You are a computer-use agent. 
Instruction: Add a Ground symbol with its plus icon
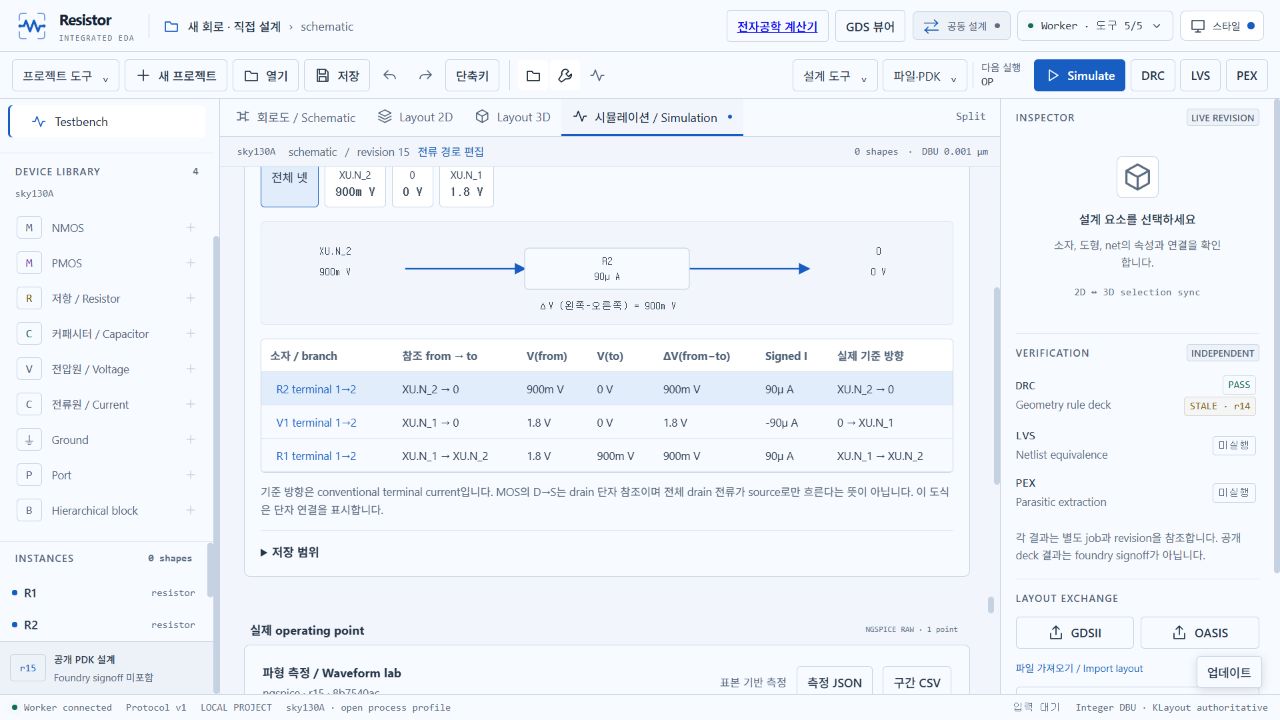(190, 440)
